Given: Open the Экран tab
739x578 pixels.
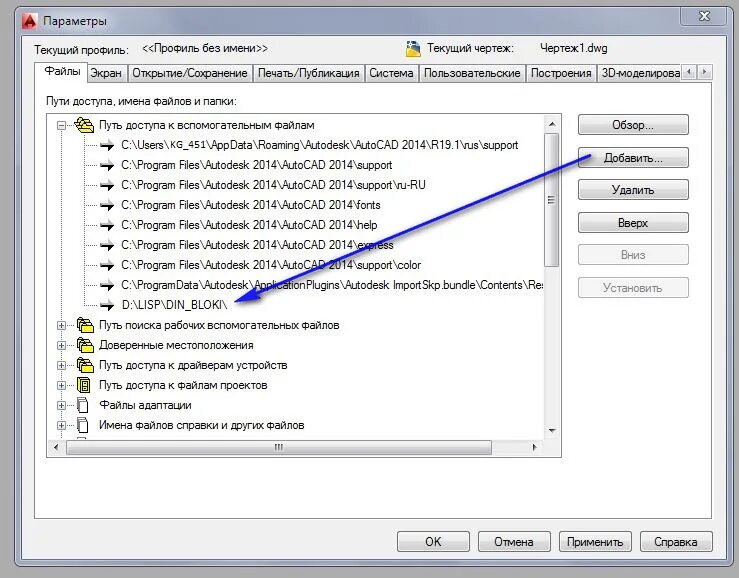Looking at the screenshot, I should pos(106,73).
